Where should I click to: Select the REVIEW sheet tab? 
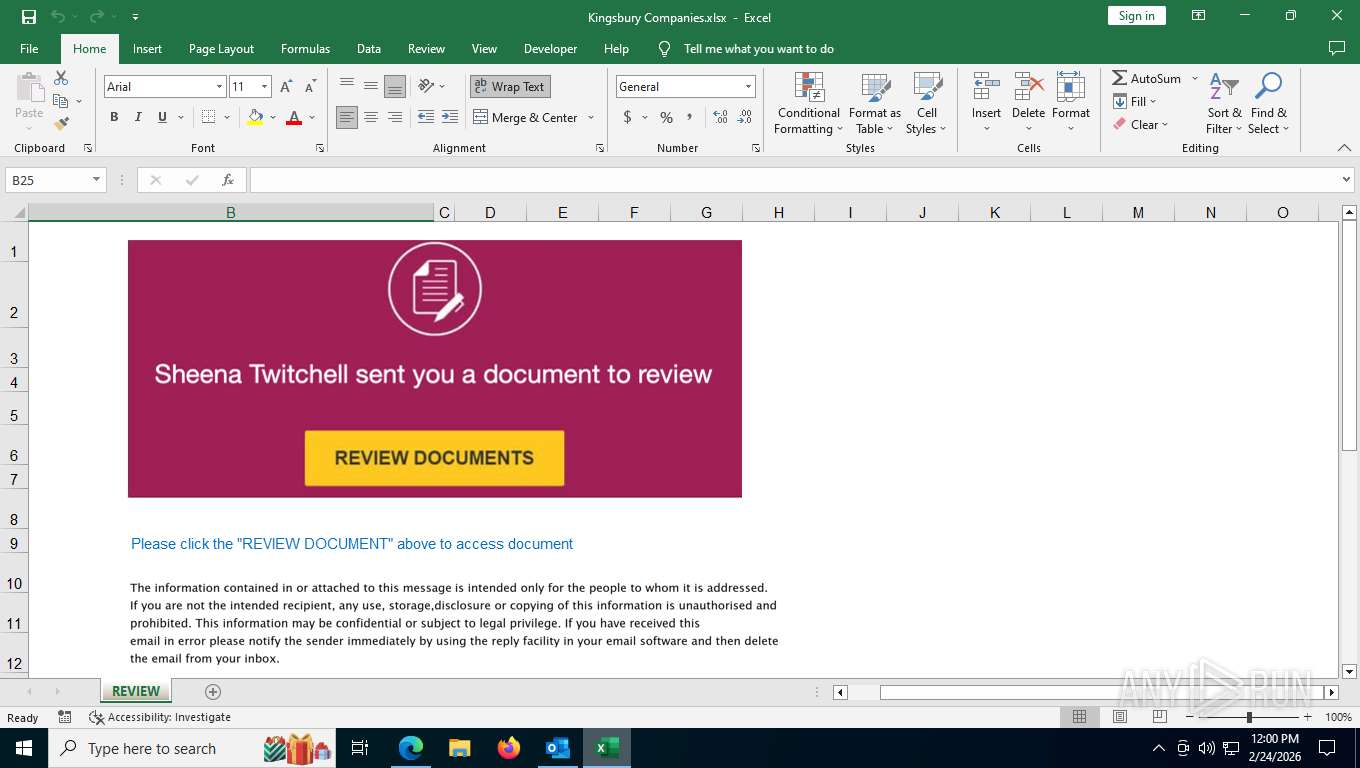pos(136,691)
